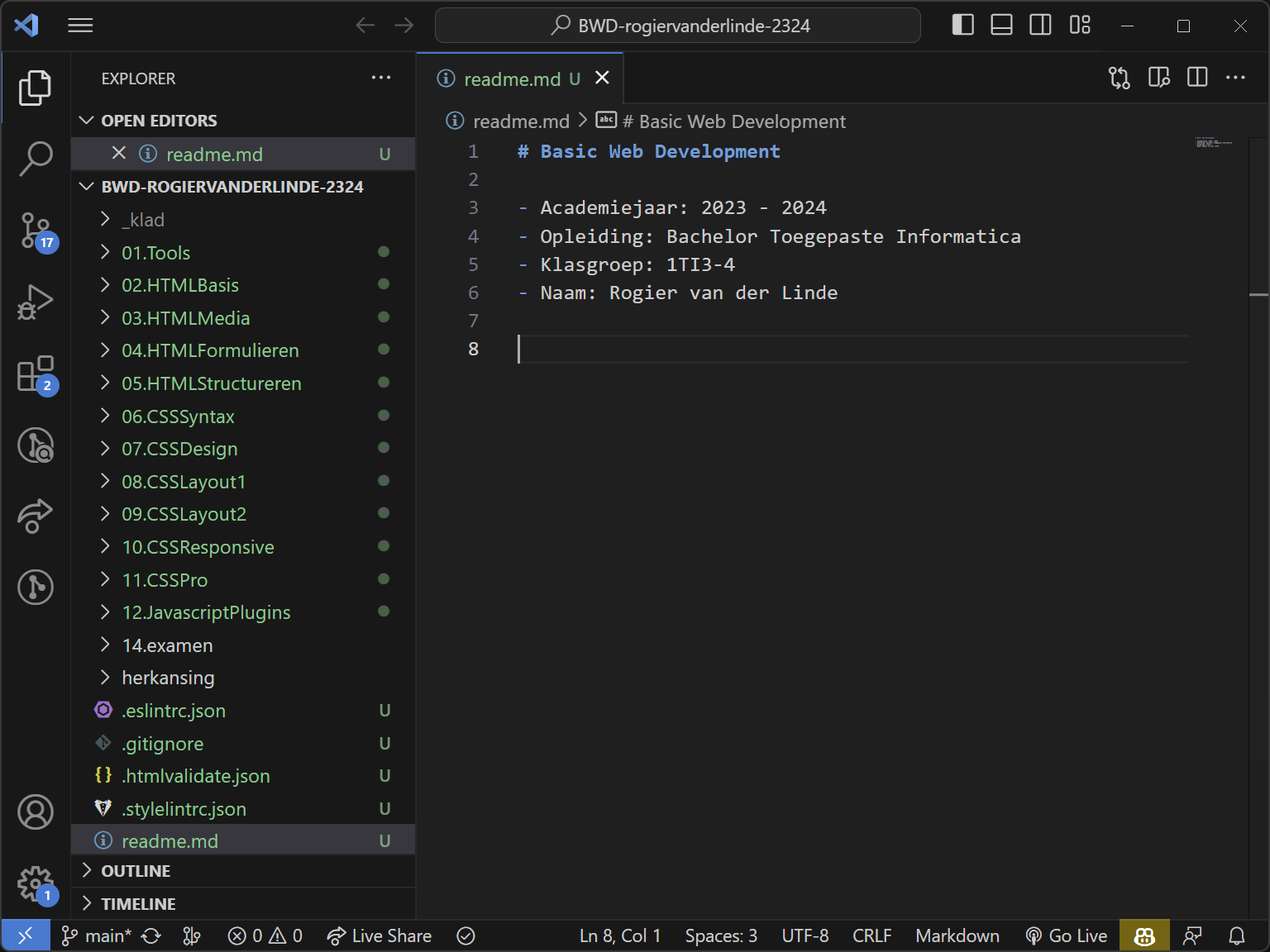Open the Run and Debug view
This screenshot has height=952, width=1270.
point(36,302)
